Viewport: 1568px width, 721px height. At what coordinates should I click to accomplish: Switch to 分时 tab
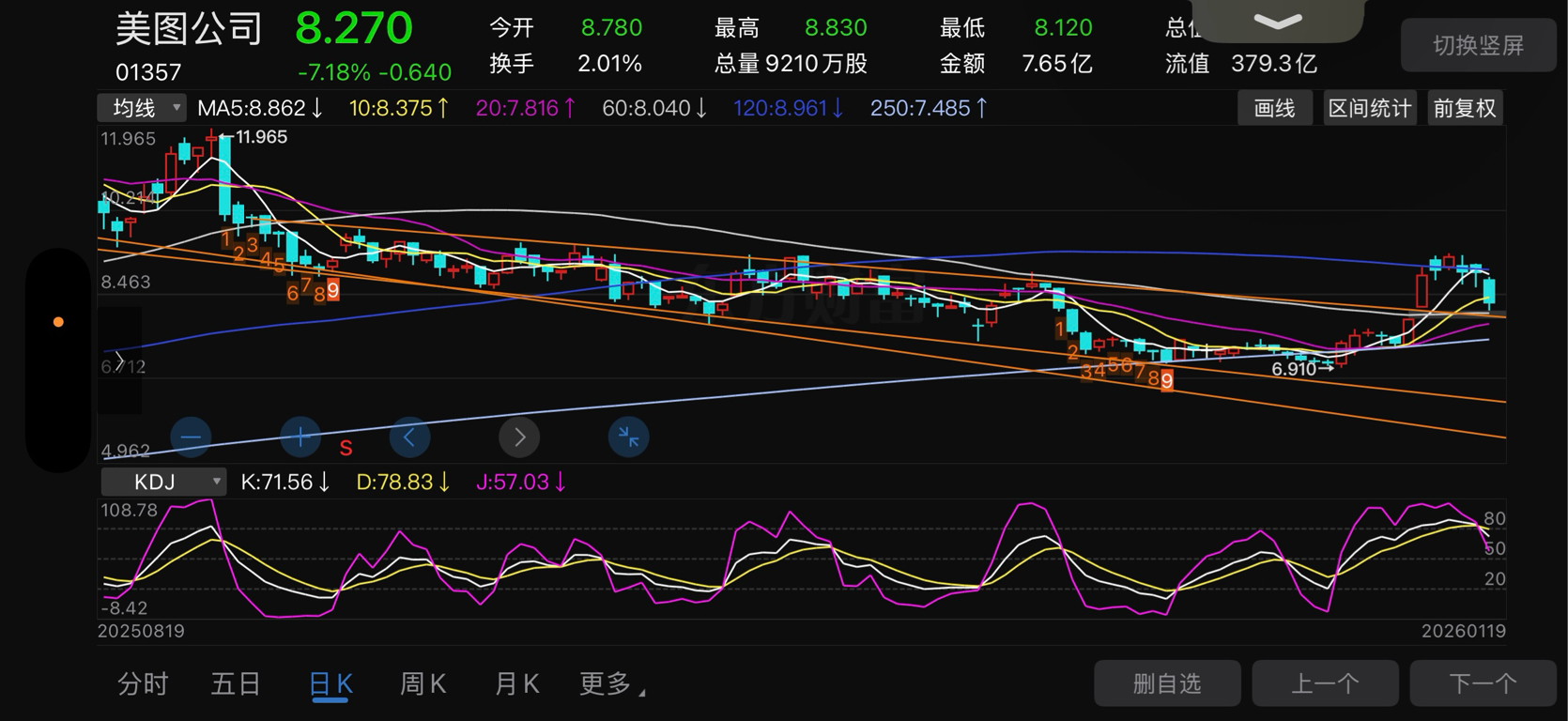tap(143, 684)
